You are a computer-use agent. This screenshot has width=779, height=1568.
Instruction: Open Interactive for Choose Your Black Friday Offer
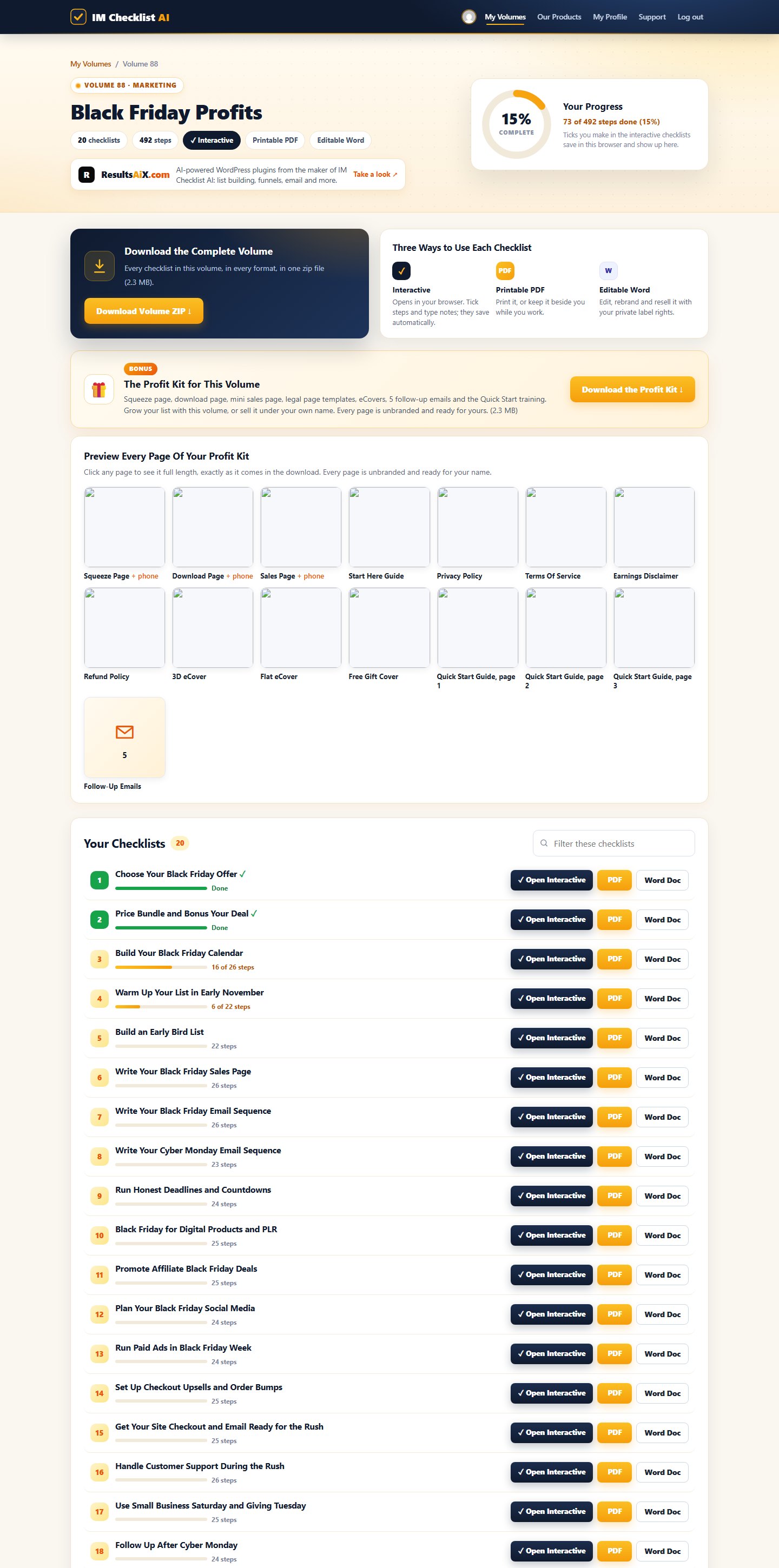551,880
